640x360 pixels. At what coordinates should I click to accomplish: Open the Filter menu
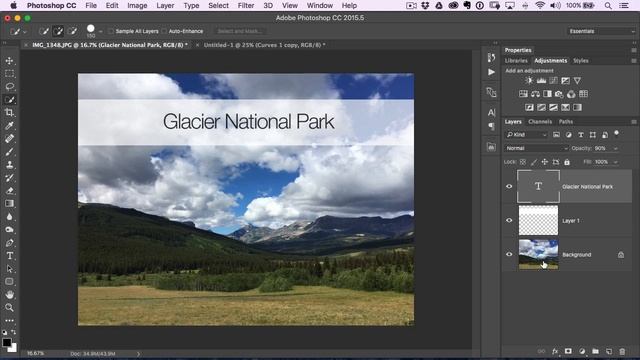[246, 5]
